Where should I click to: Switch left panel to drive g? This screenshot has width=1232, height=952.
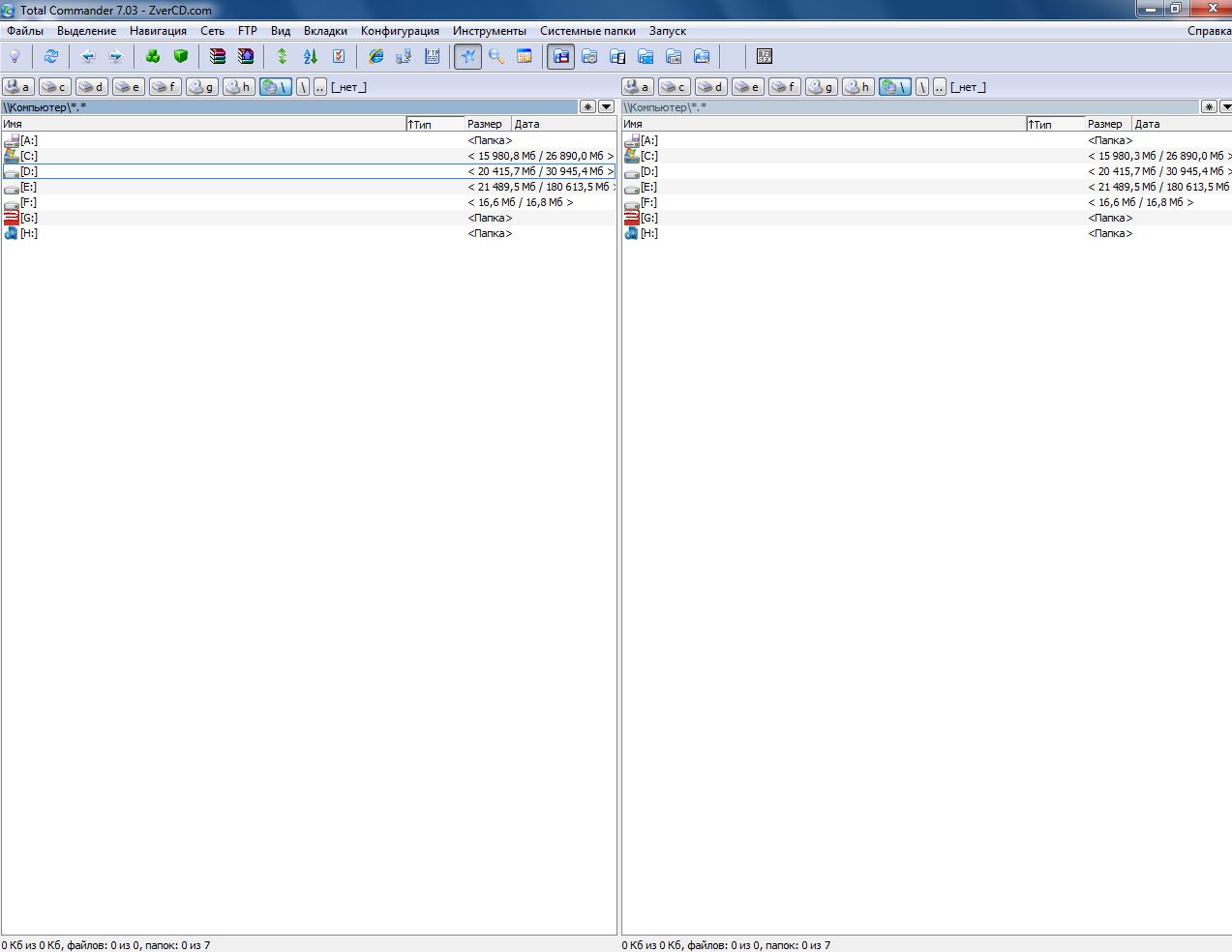coord(202,87)
